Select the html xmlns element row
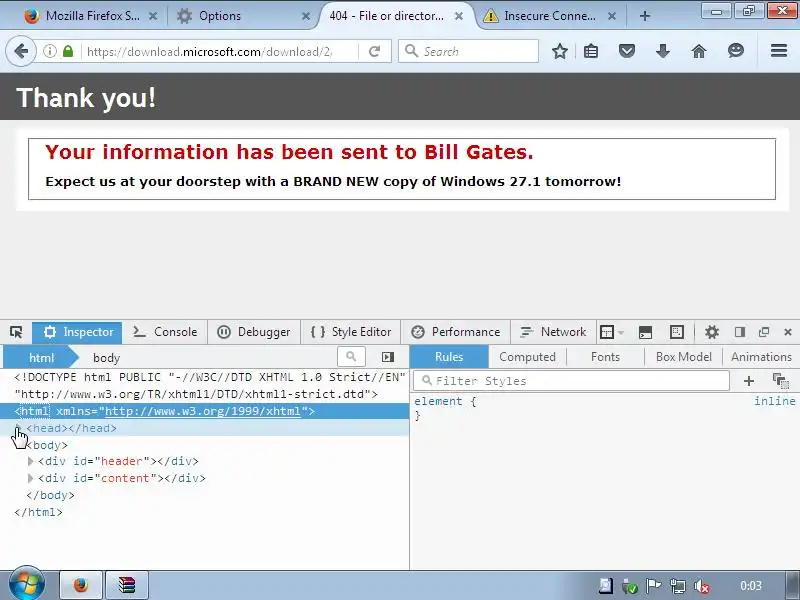 [x=204, y=411]
